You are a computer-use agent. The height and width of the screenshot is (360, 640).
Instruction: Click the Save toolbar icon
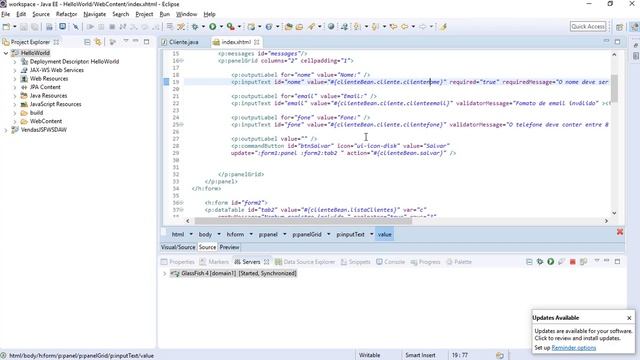coord(24,27)
